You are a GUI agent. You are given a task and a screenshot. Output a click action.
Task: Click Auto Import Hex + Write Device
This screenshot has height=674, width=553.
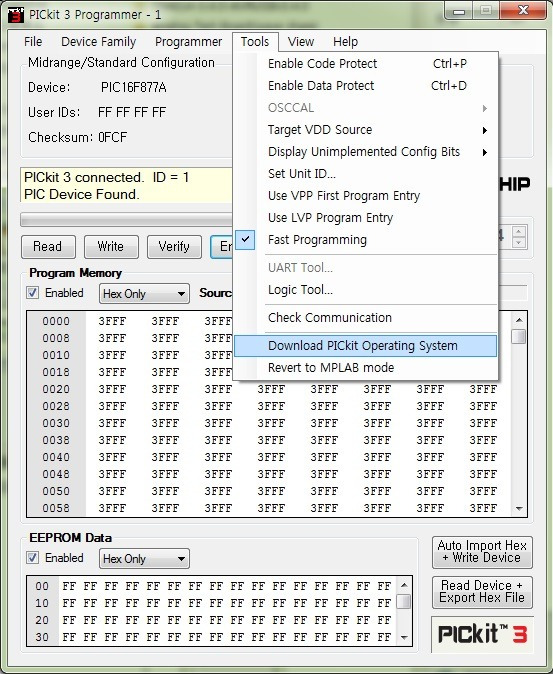482,552
